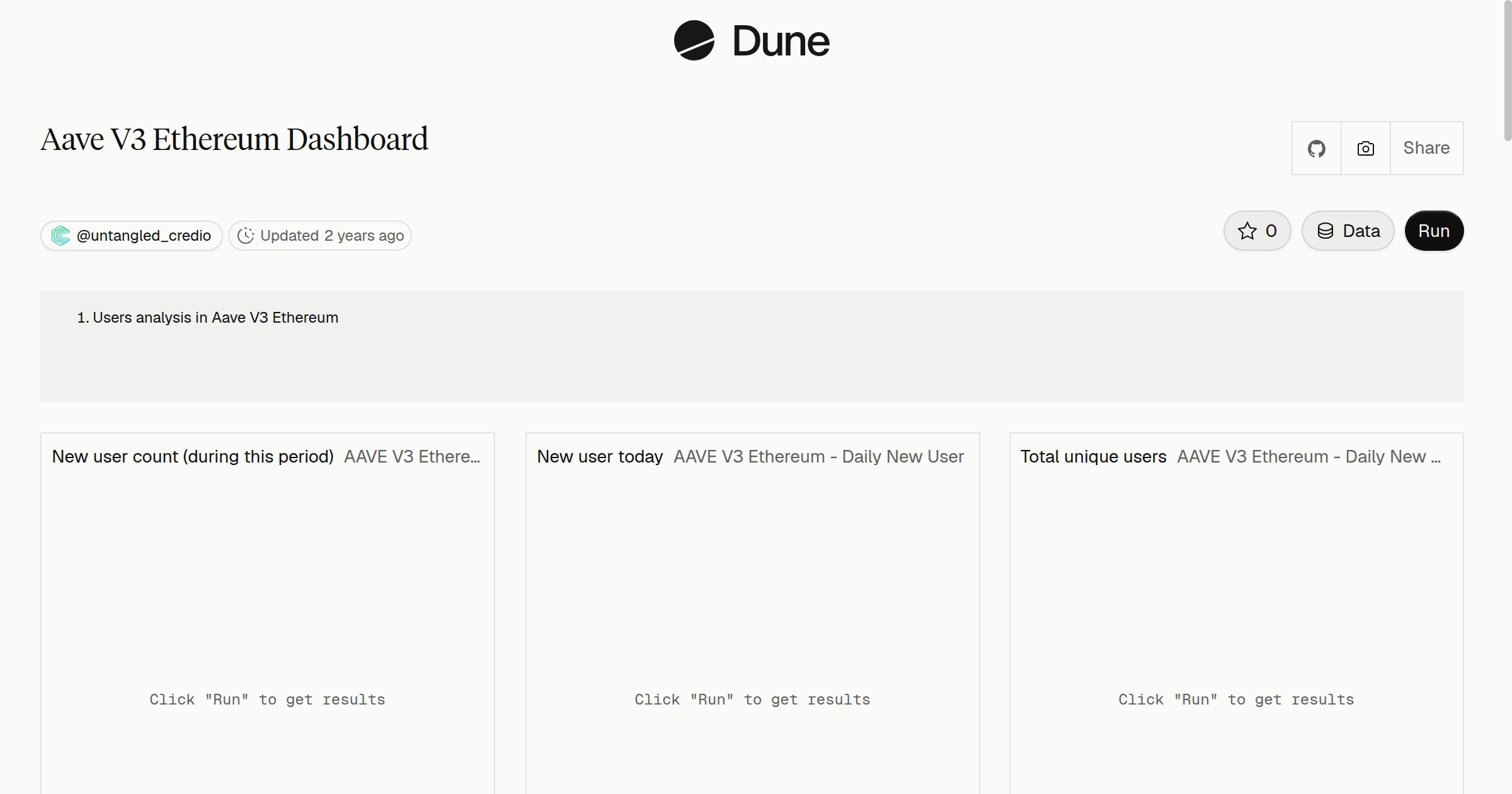Click the Total unique users title
The height and width of the screenshot is (794, 1512).
(1094, 456)
